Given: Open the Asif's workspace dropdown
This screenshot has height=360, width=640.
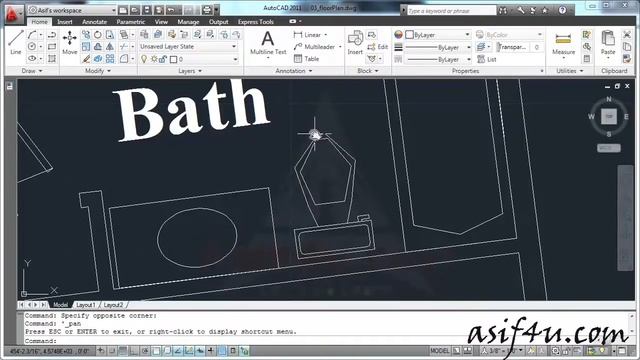Looking at the screenshot, I should coord(72,10).
